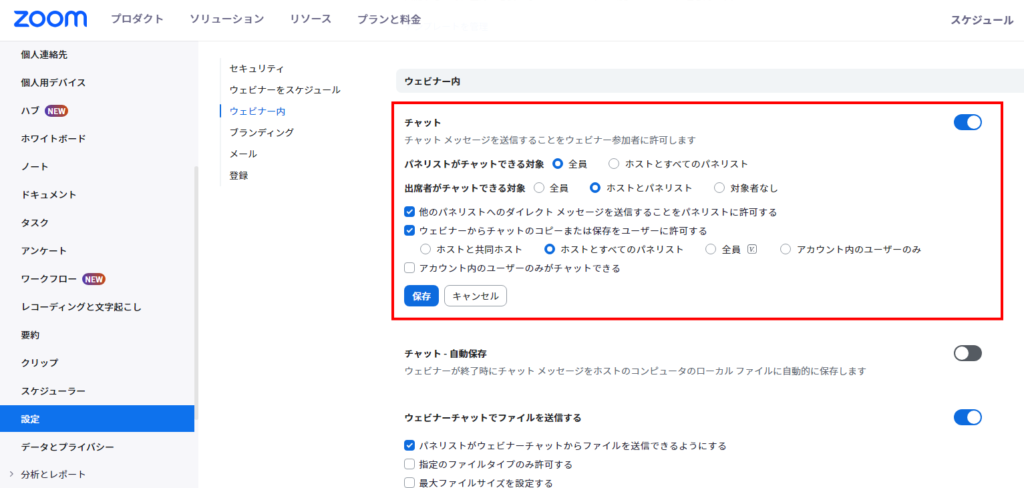Click the NEW badge beside ワークフロー

pyautogui.click(x=94, y=279)
